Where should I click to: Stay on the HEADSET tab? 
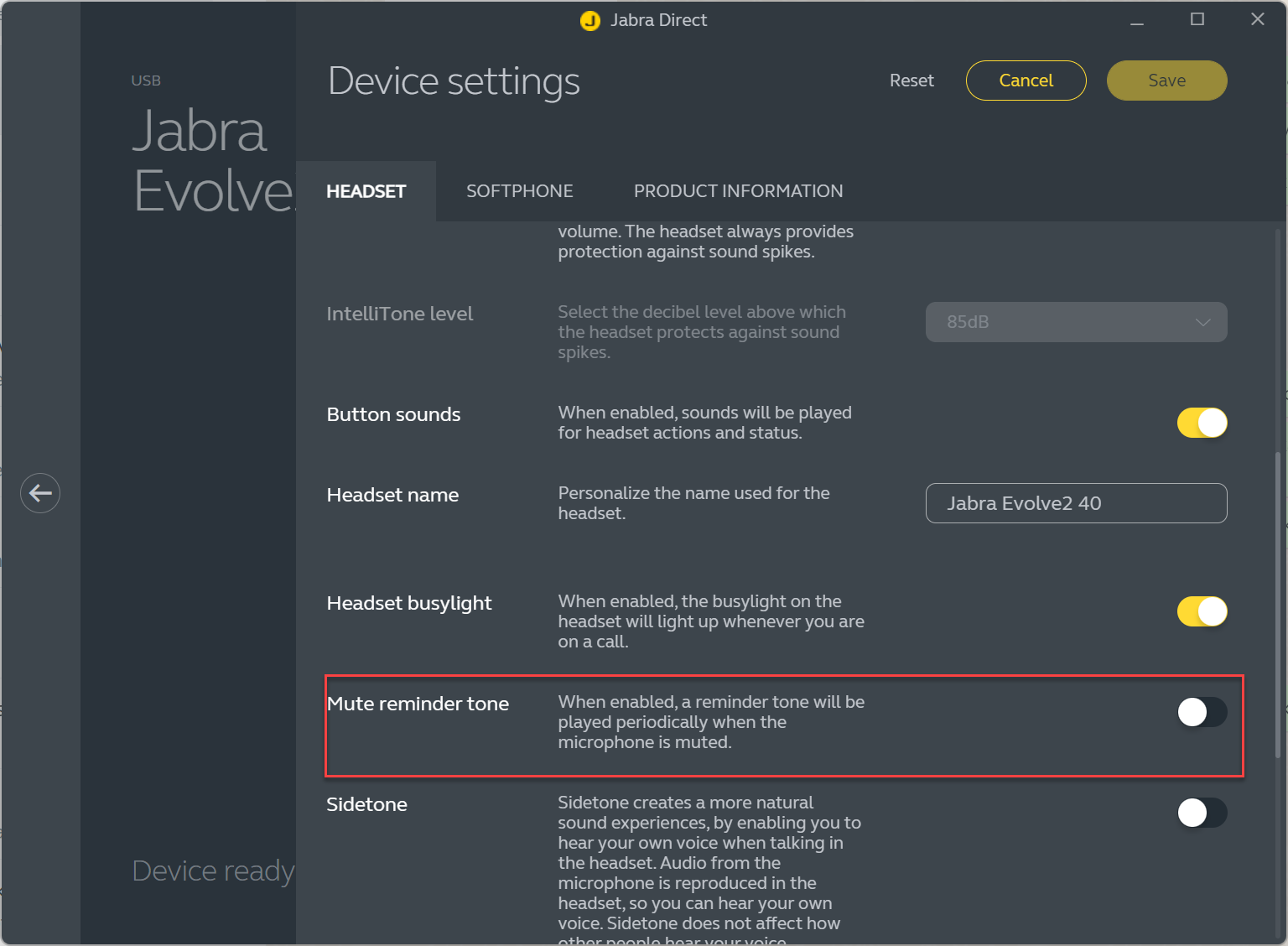(x=366, y=191)
